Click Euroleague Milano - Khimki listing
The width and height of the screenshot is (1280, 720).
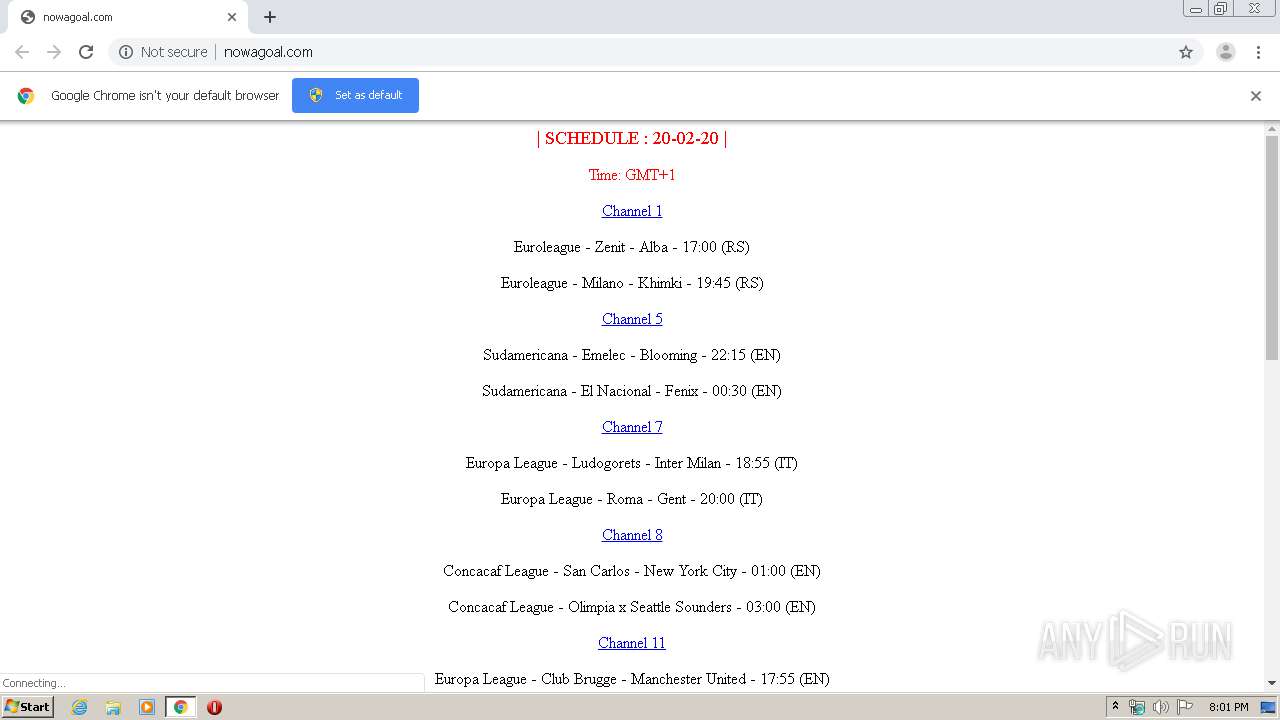[x=632, y=283]
